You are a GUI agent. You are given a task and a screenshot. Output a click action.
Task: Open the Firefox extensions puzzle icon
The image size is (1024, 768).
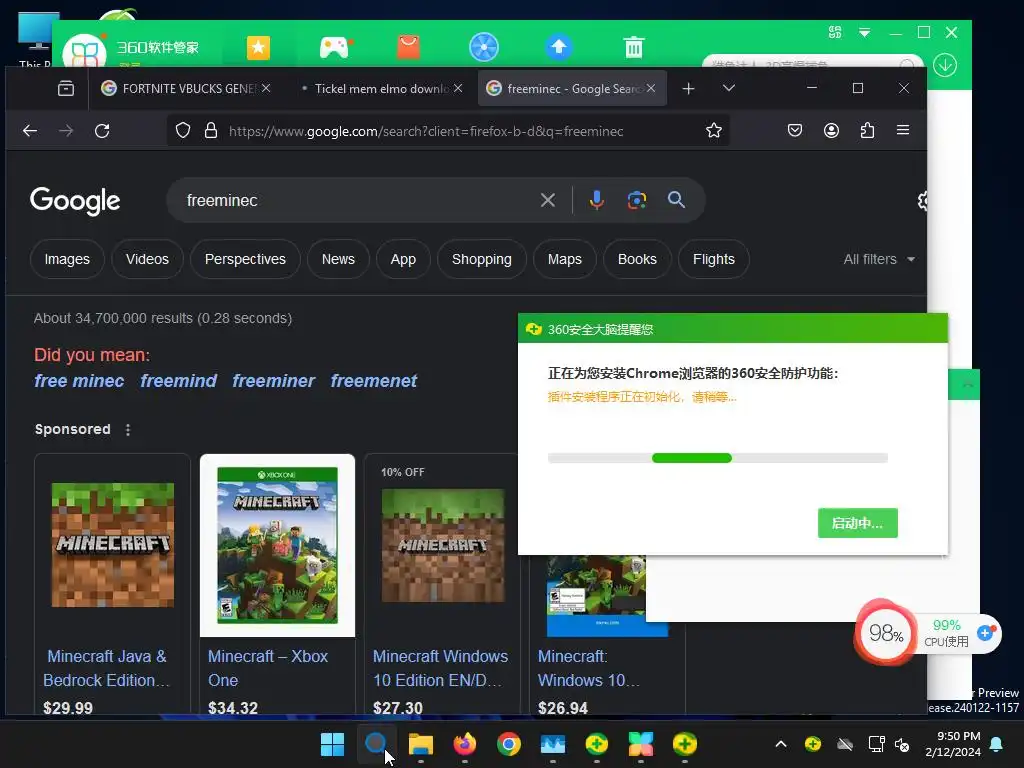867,131
